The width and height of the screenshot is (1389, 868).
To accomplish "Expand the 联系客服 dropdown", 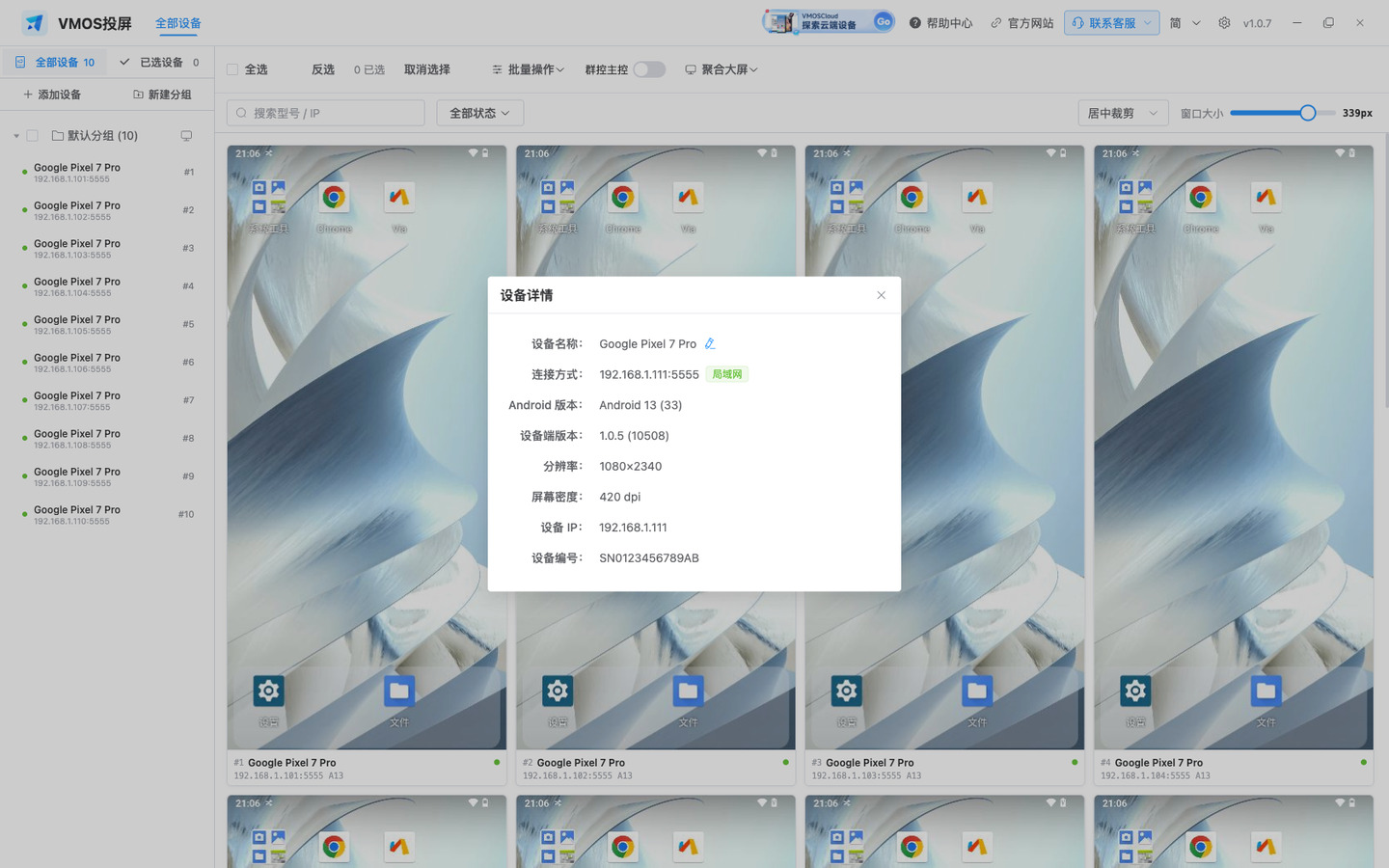I will coord(1112,23).
